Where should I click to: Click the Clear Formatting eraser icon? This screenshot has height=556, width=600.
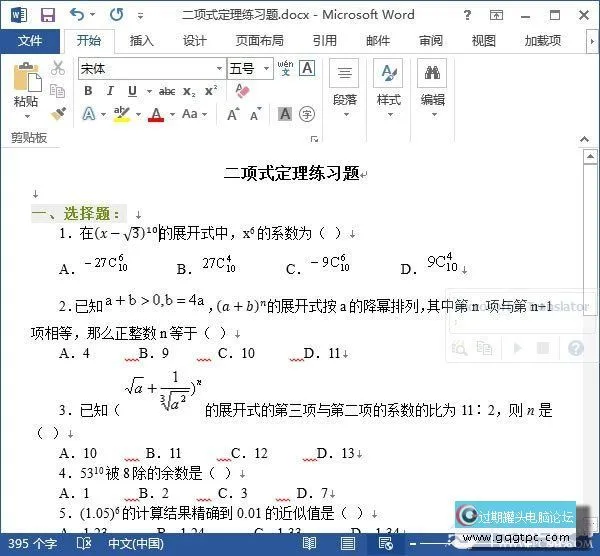pos(241,91)
